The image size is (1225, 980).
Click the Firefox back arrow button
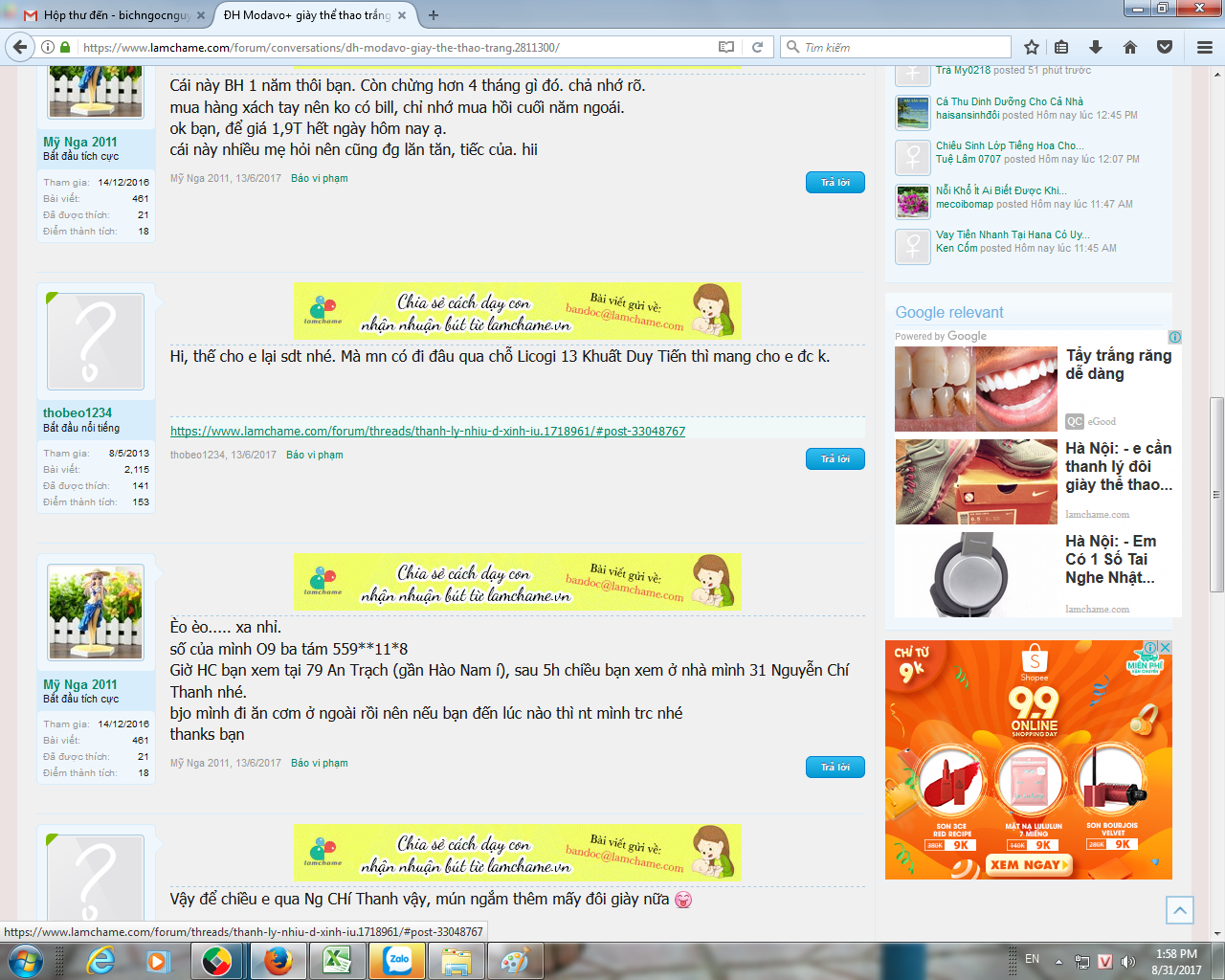pos(20,47)
